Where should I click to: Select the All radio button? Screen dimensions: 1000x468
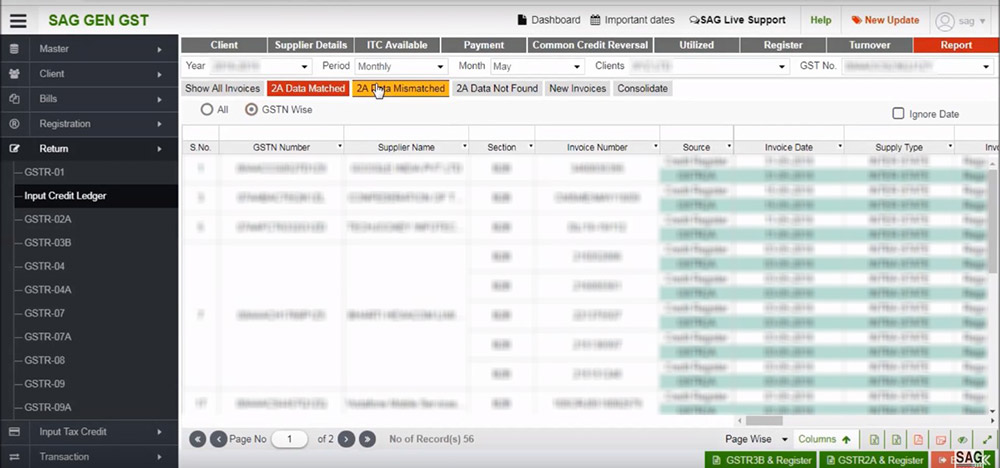pyautogui.click(x=208, y=109)
